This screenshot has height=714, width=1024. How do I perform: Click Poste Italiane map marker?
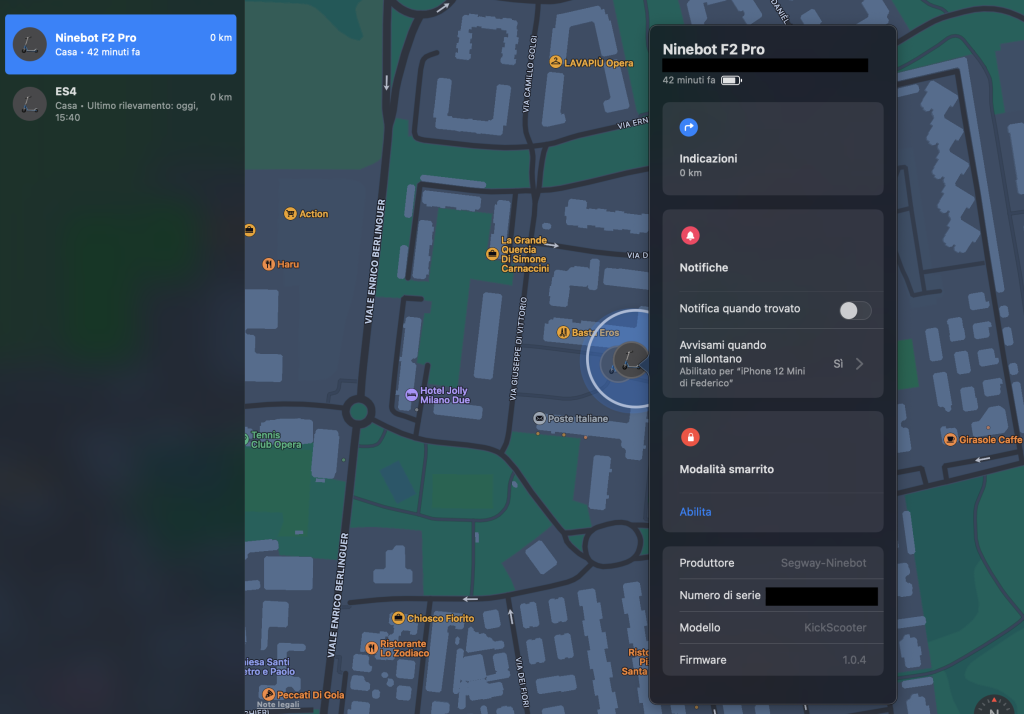coord(539,418)
